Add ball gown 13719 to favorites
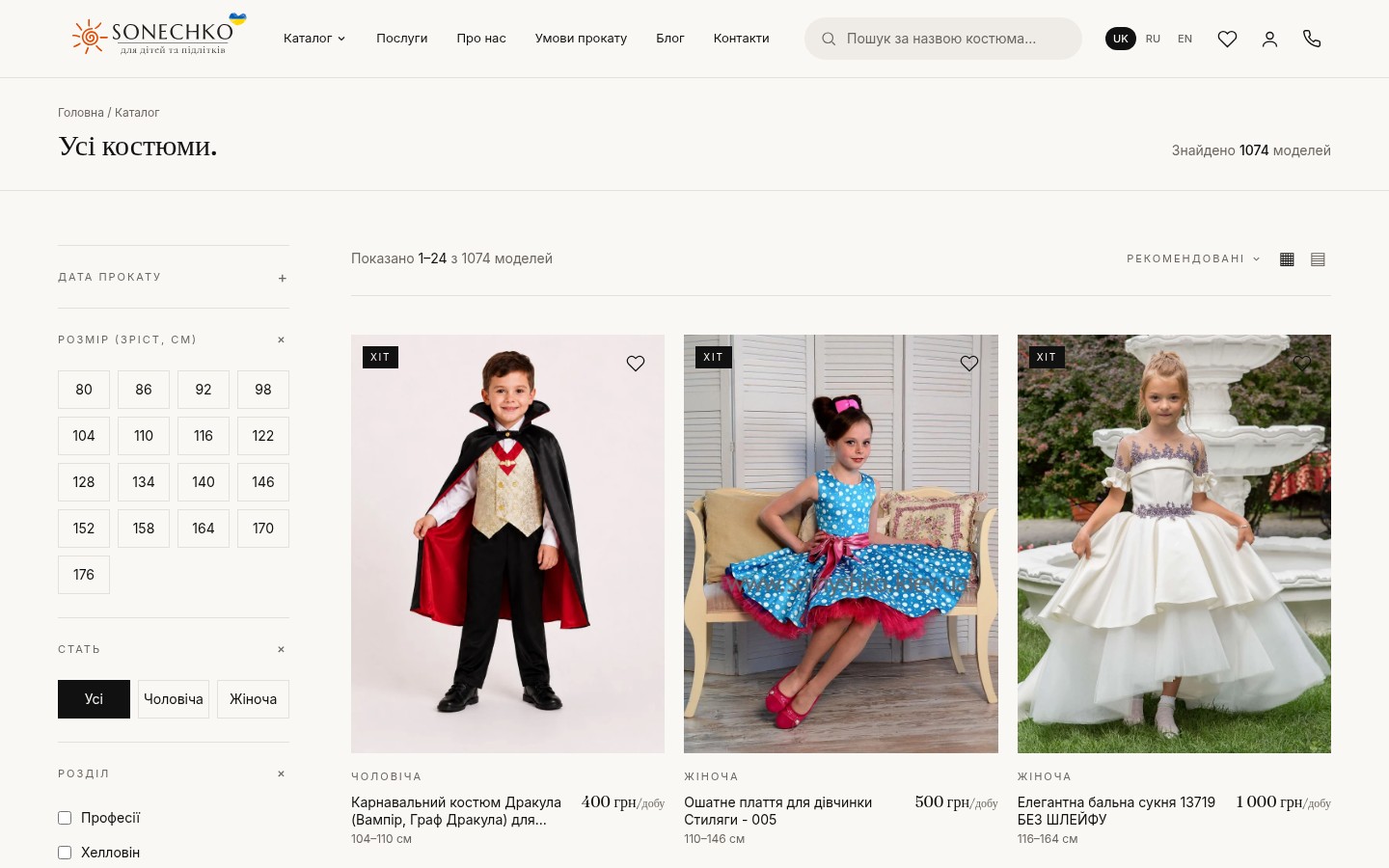This screenshot has width=1389, height=868. pos(1302,364)
